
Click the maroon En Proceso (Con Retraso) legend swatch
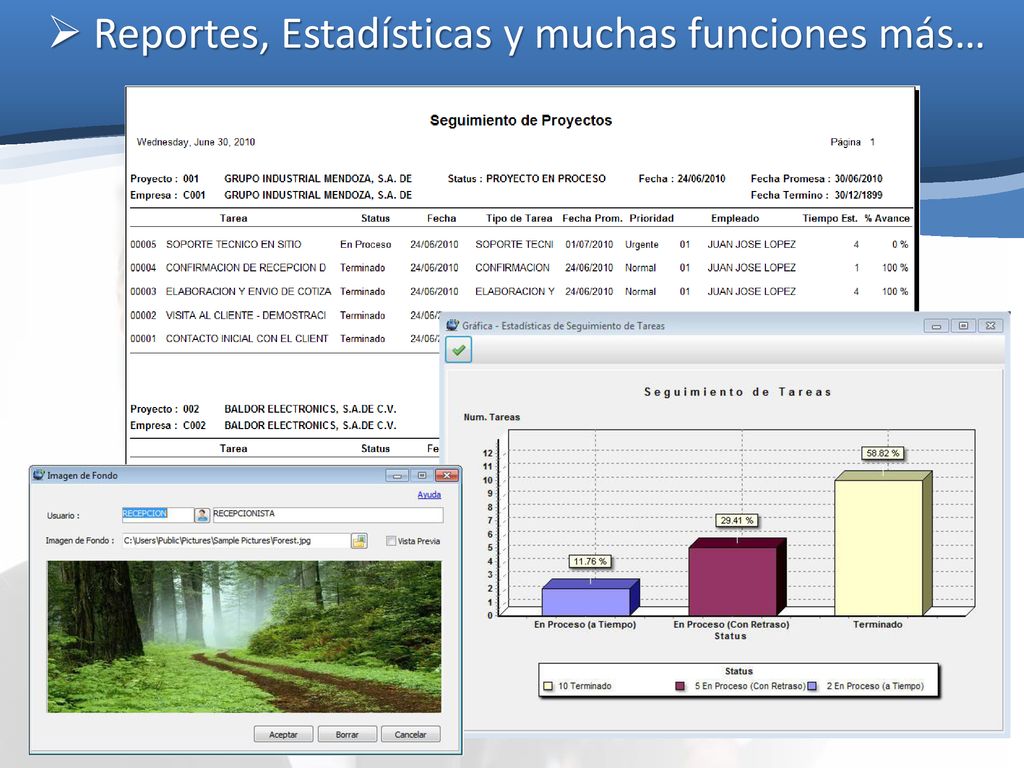point(680,686)
